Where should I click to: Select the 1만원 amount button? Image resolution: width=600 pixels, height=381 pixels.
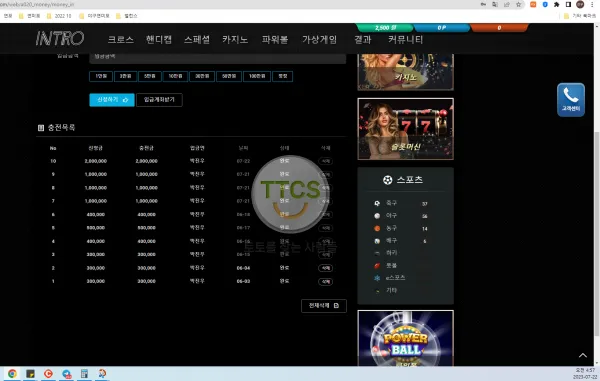[x=101, y=76]
